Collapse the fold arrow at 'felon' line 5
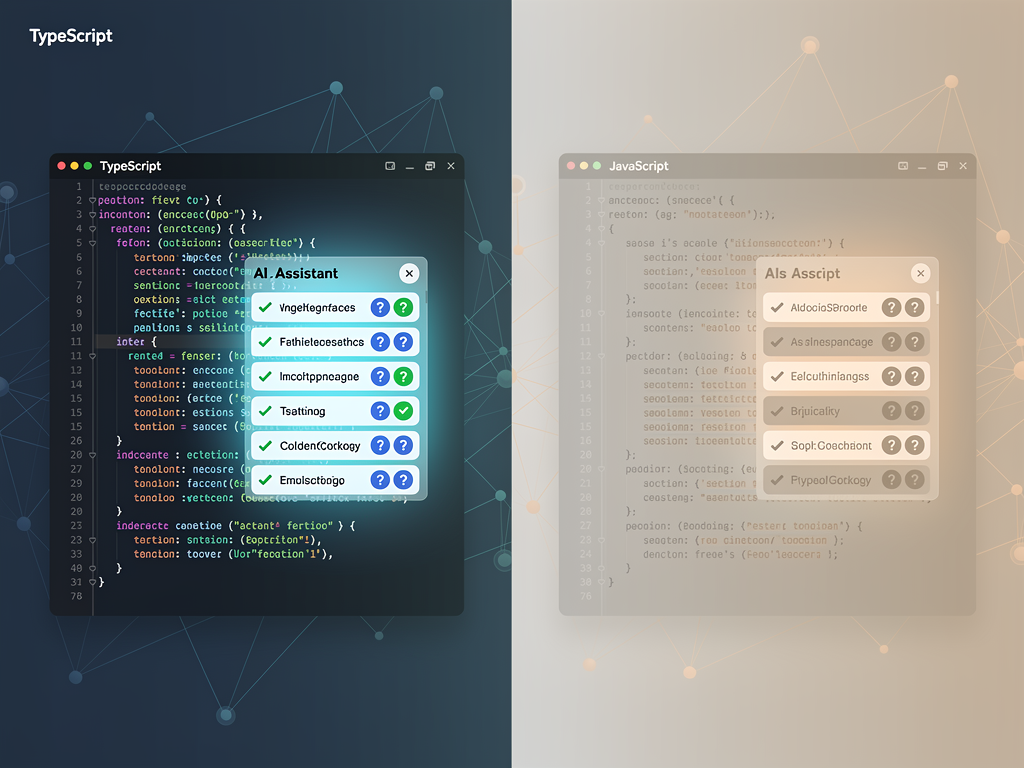This screenshot has width=1024, height=768. pyautogui.click(x=92, y=243)
